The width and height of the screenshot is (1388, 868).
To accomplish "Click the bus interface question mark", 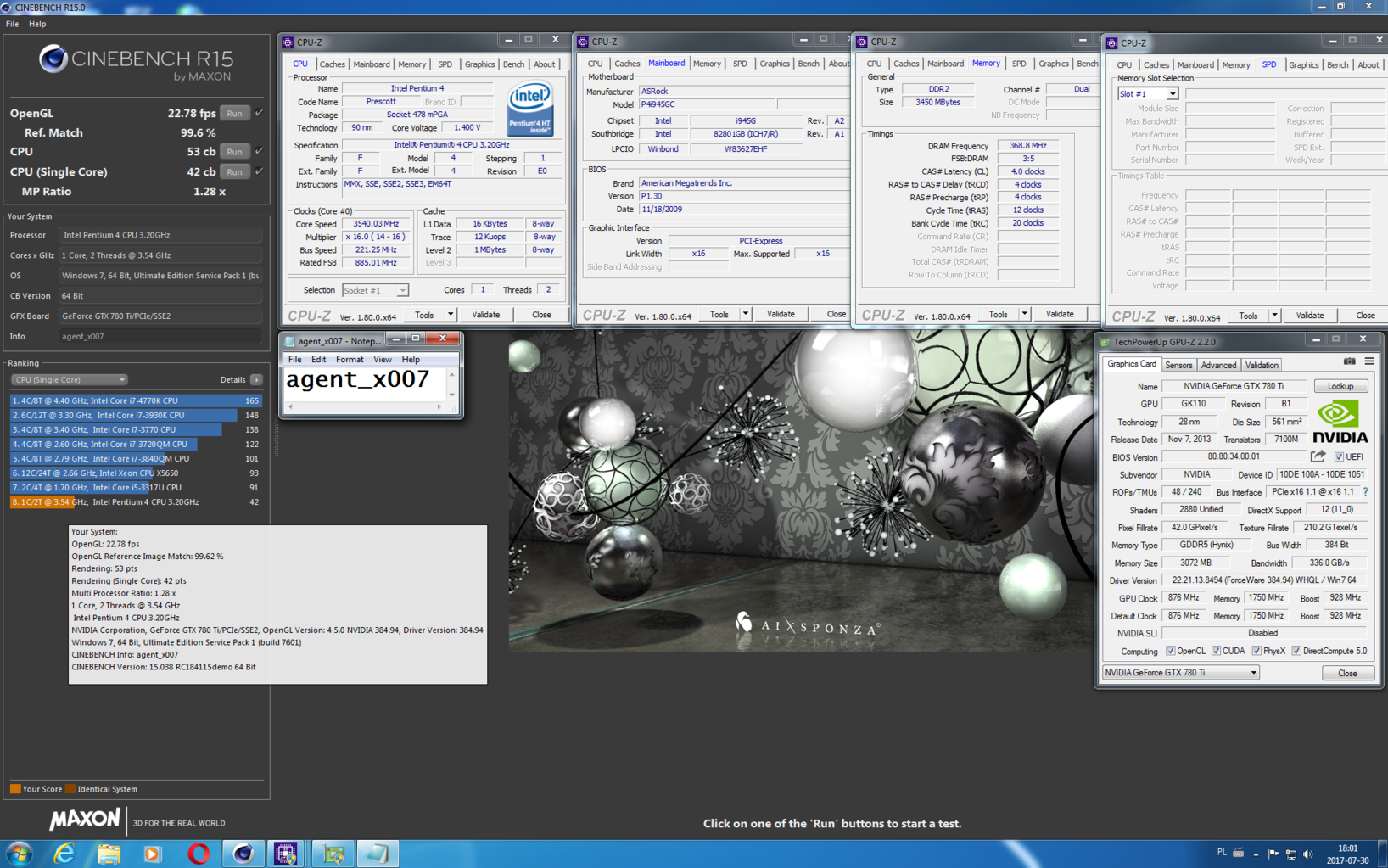I will click(1365, 492).
